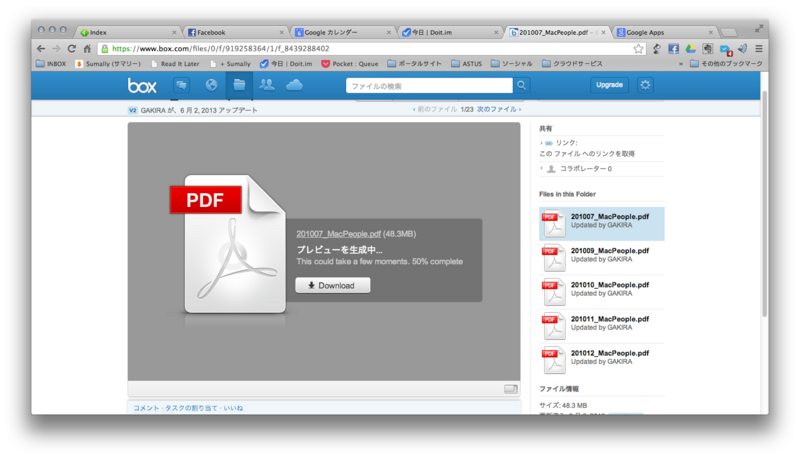Open the globe icon in box header
This screenshot has width=800, height=458.
click(211, 85)
